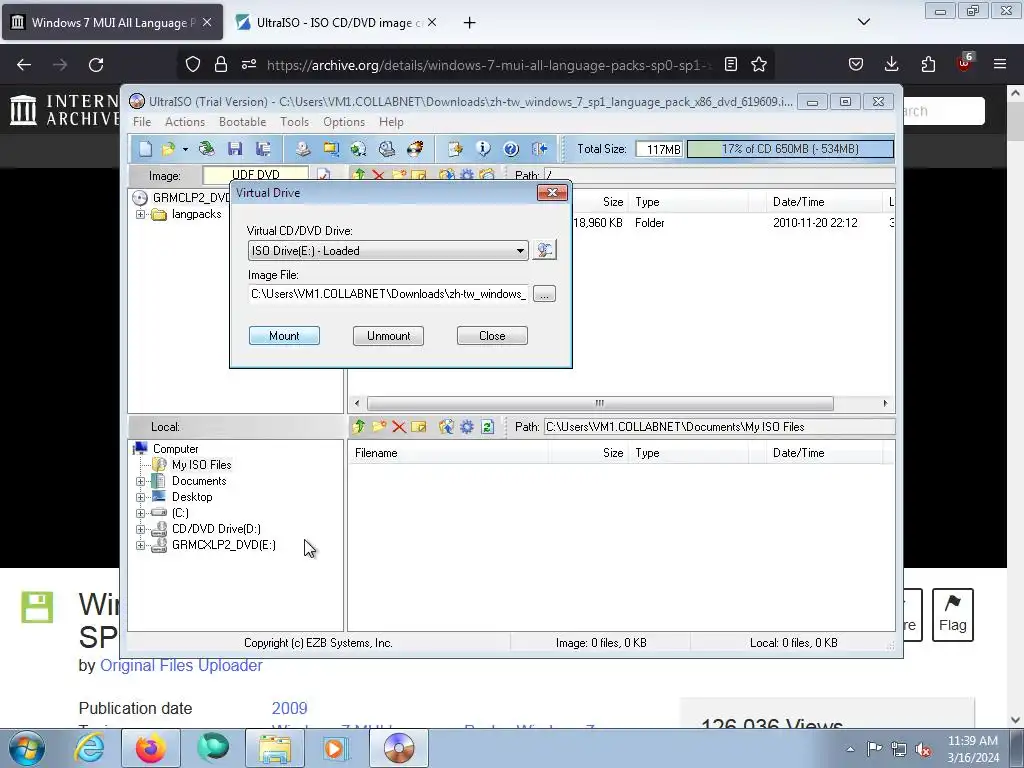Switch to the Windows 7 MUI All Language browser tab
The height and width of the screenshot is (768, 1024).
112,23
